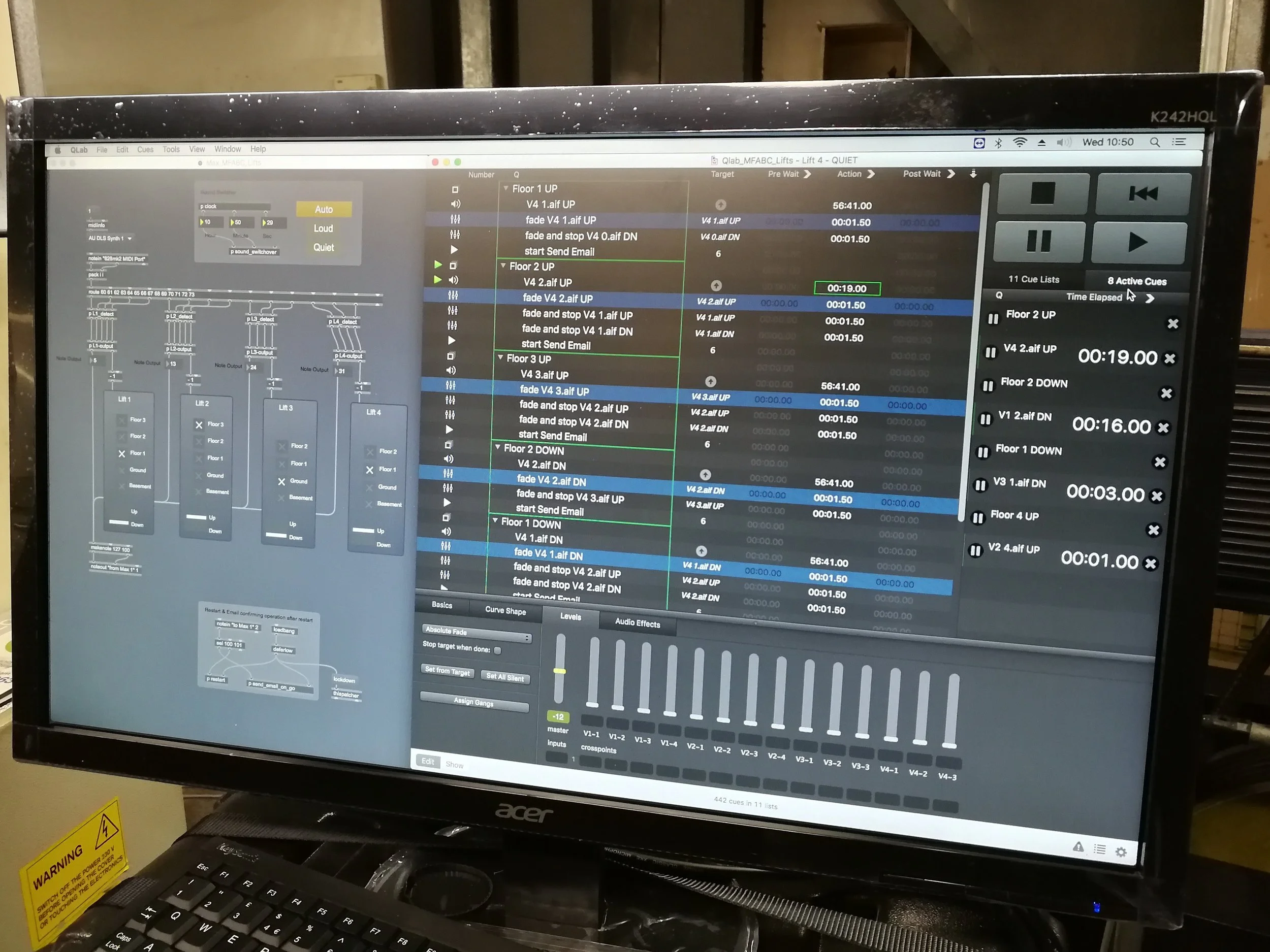Collapse the Floor 2 DOWN group
Screen dimensions: 1270x952
coord(498,446)
